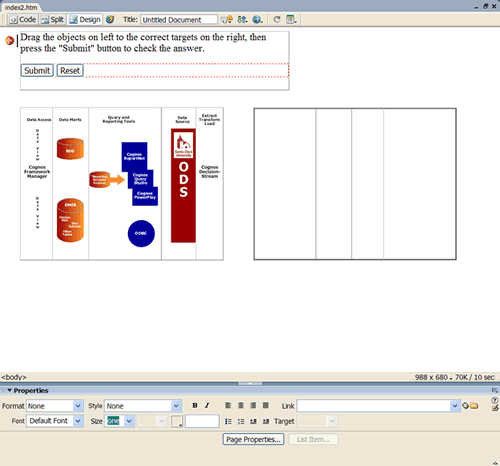Click the Properties panel help icon
Viewport: 500px width, 466px height.
pos(495,400)
